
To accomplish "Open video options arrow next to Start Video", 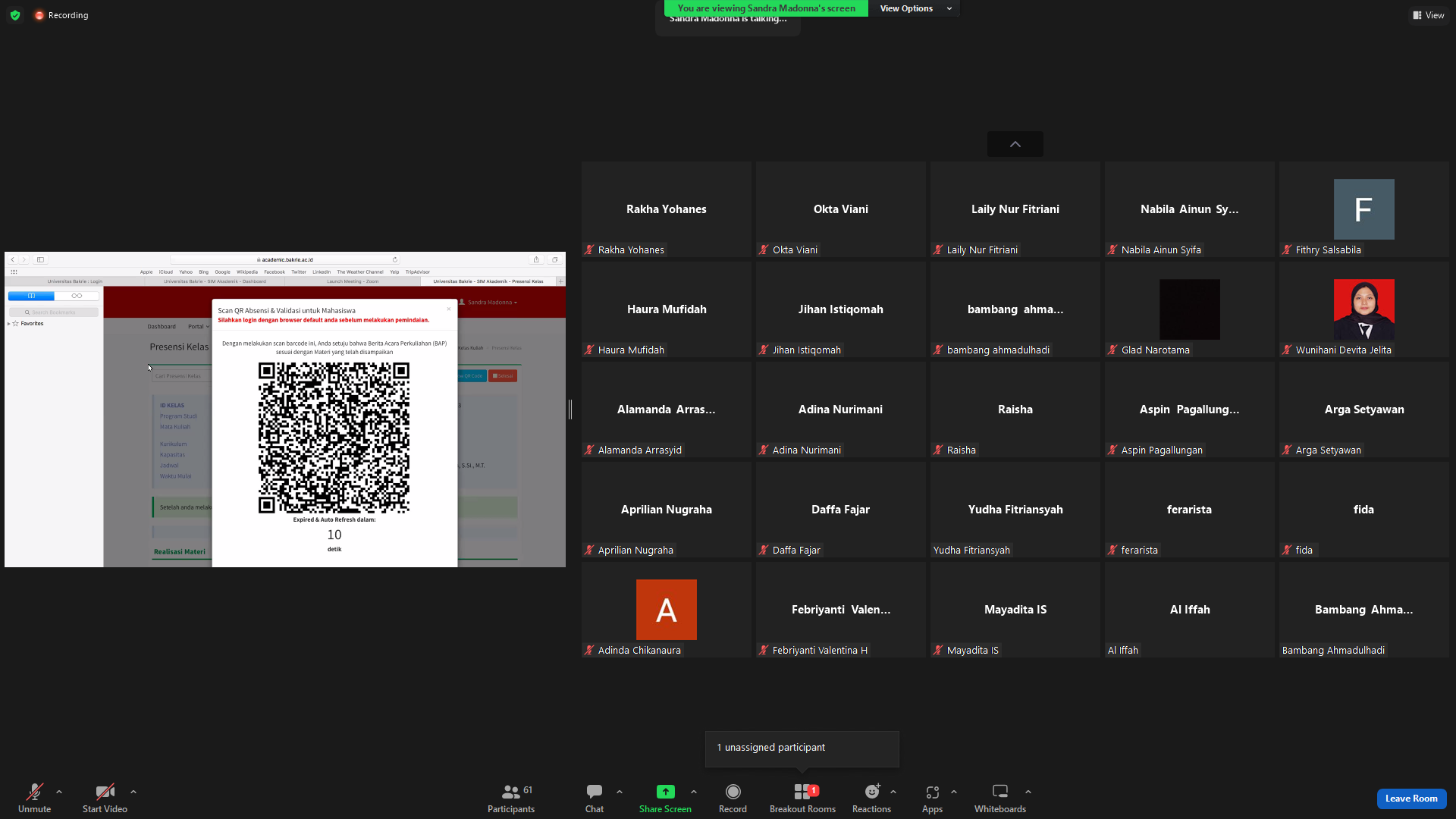I will tap(133, 792).
